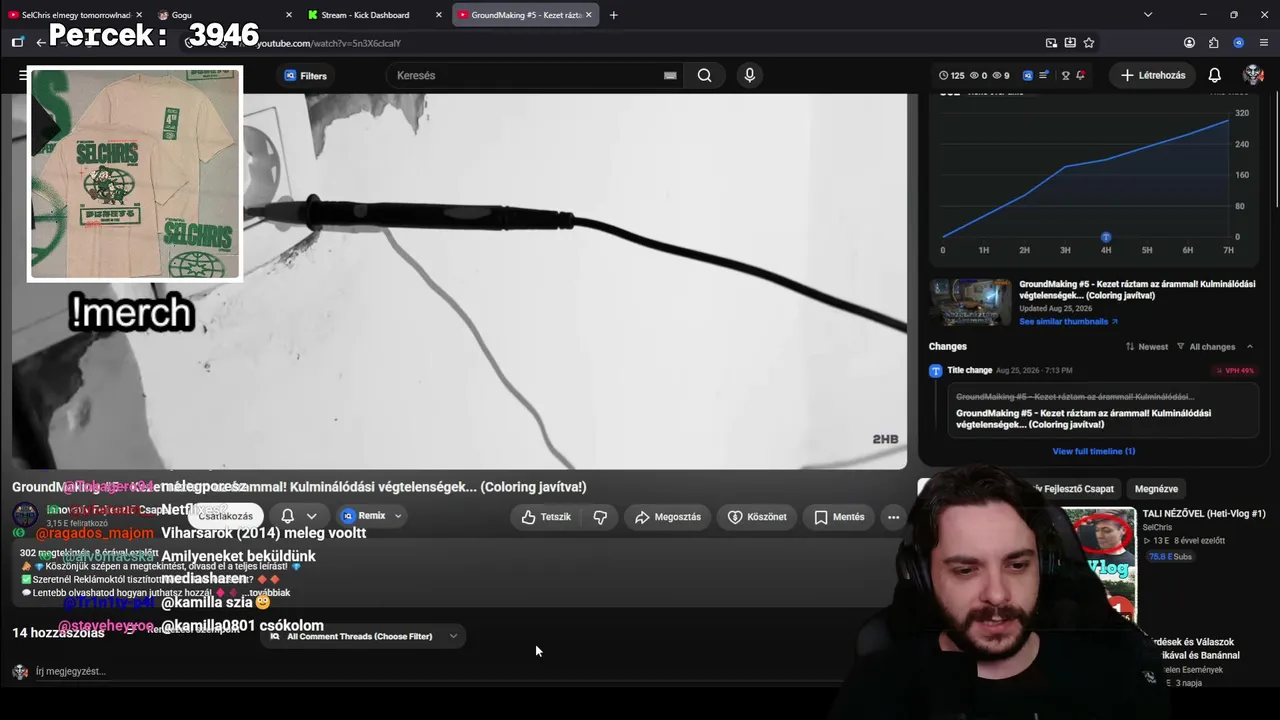This screenshot has height=720, width=1280.
Task: Open TALI NÉZŐVEL (Heti-Vlog #1) recommended video
Action: (1204, 514)
